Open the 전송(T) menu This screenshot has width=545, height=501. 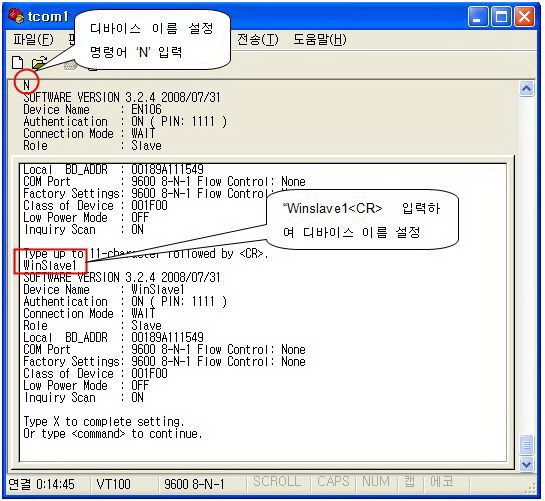(x=258, y=39)
